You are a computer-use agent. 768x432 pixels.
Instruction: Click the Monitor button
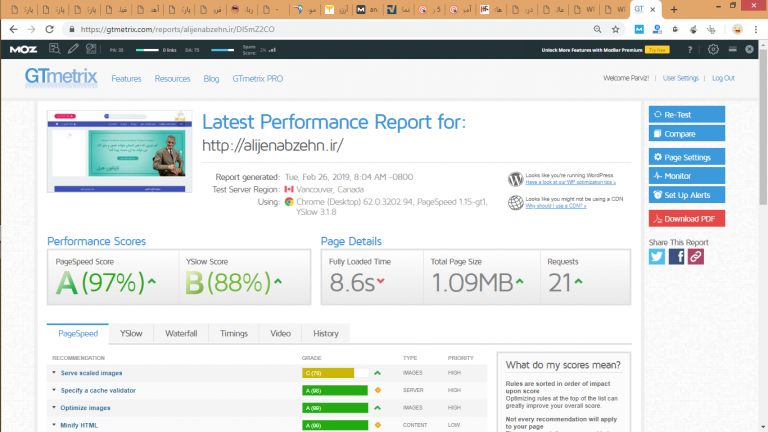[687, 176]
